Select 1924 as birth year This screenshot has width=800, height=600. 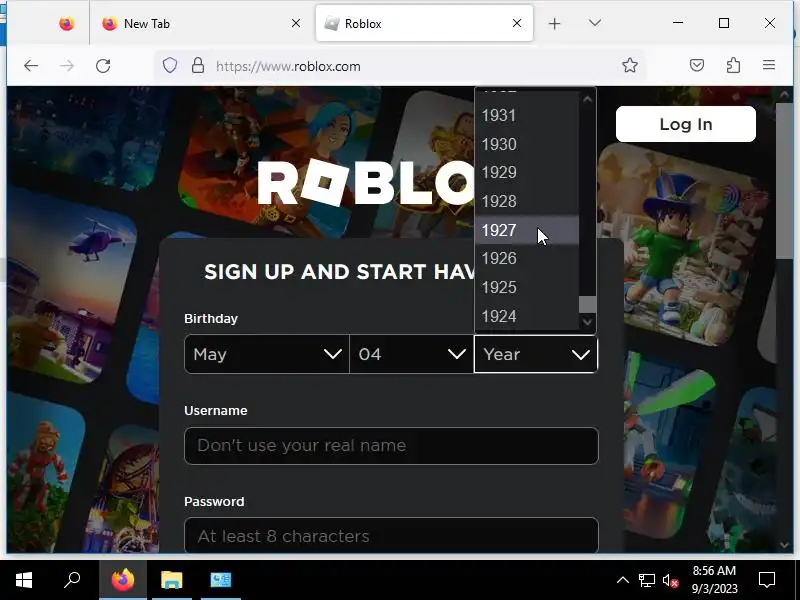[527, 316]
